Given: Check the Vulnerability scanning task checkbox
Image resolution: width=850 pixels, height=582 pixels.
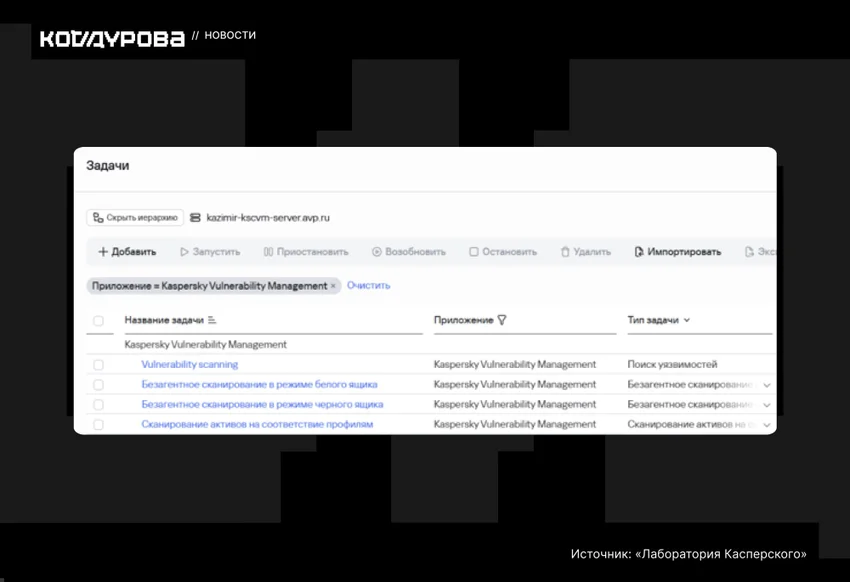Looking at the screenshot, I should [98, 365].
